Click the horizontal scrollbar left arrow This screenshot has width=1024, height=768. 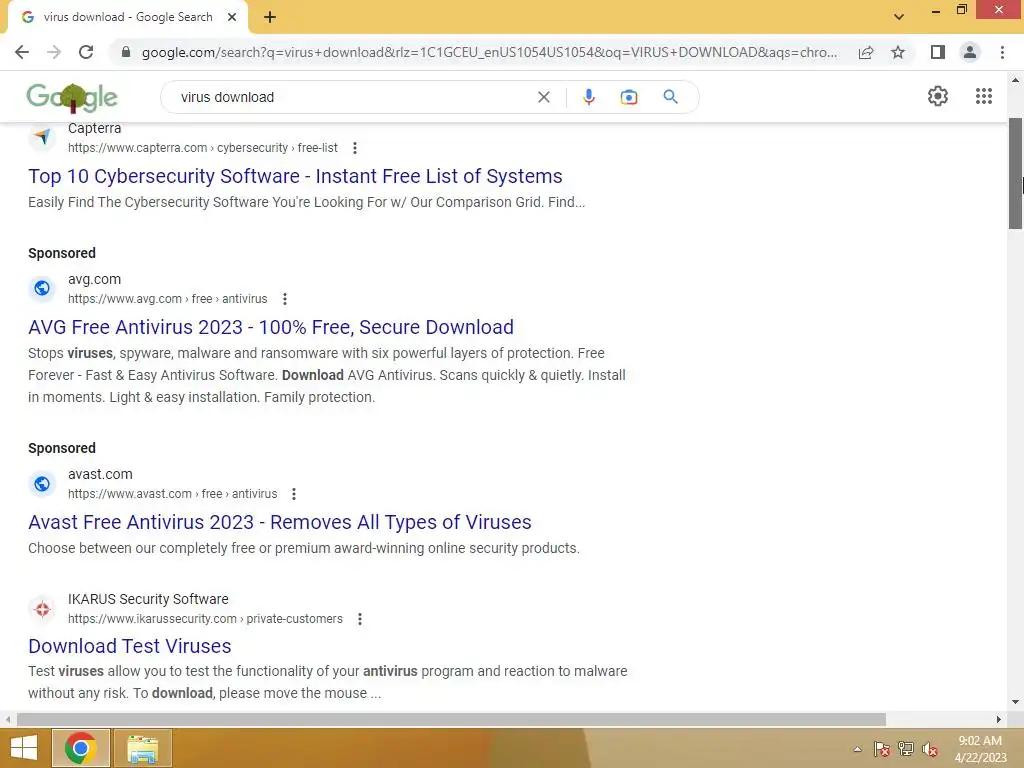[7, 719]
